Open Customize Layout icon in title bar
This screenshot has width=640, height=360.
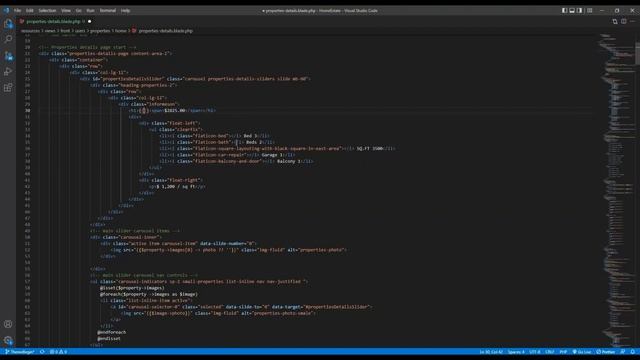click(589, 10)
